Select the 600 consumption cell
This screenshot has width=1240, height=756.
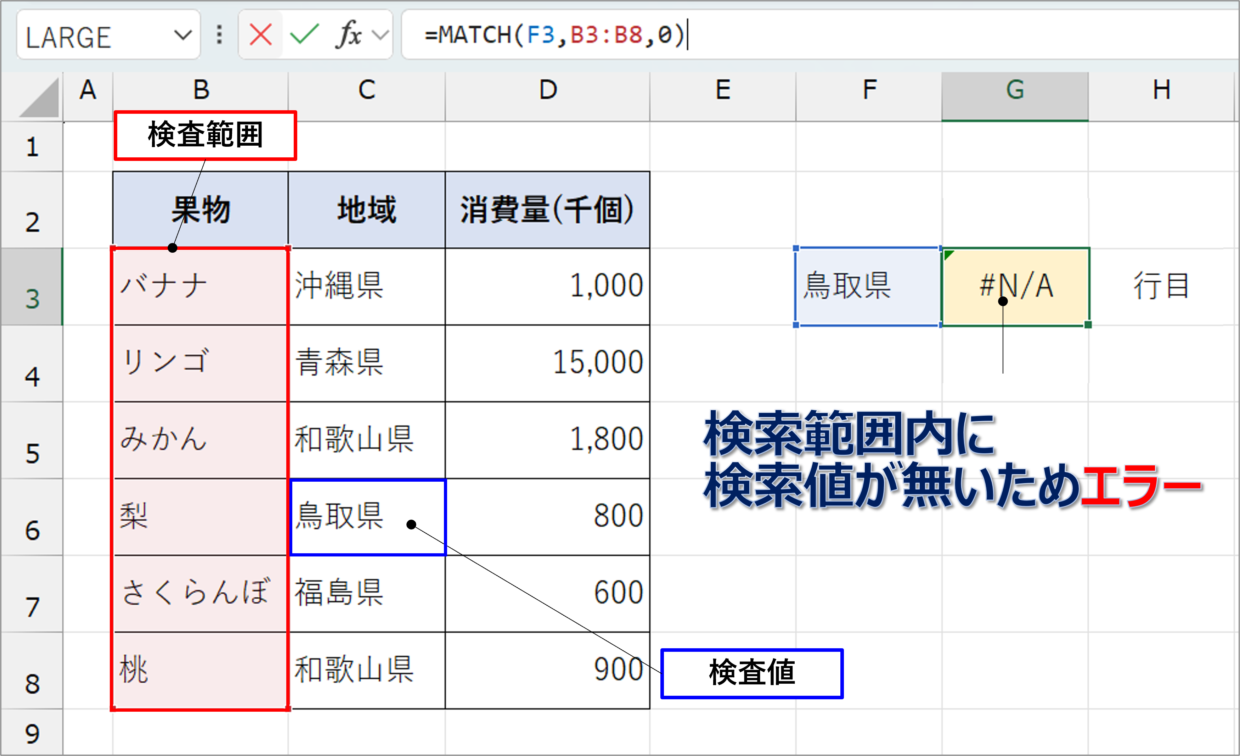548,594
